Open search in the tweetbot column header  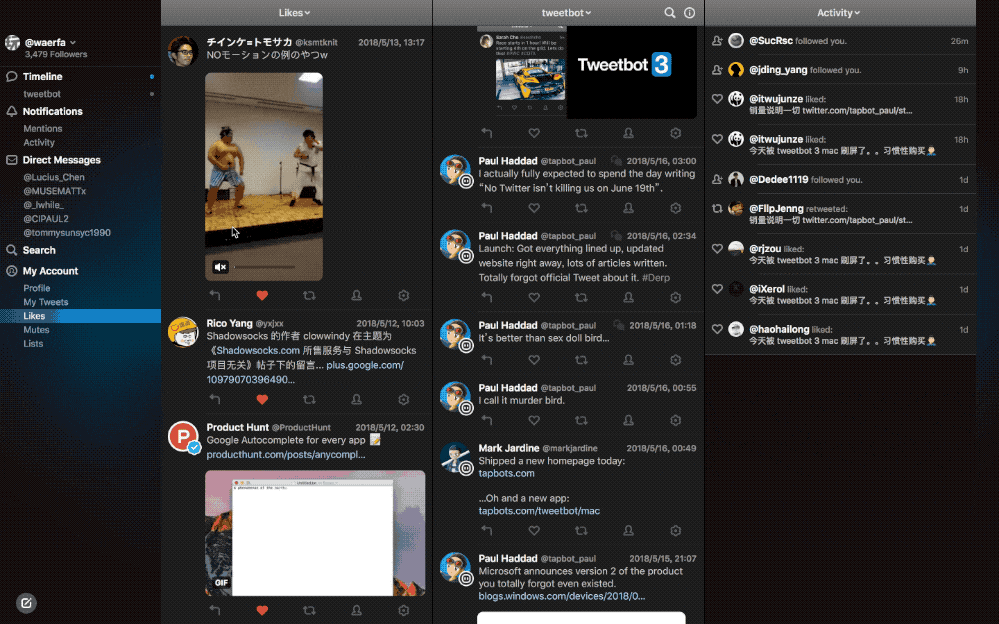click(x=670, y=13)
